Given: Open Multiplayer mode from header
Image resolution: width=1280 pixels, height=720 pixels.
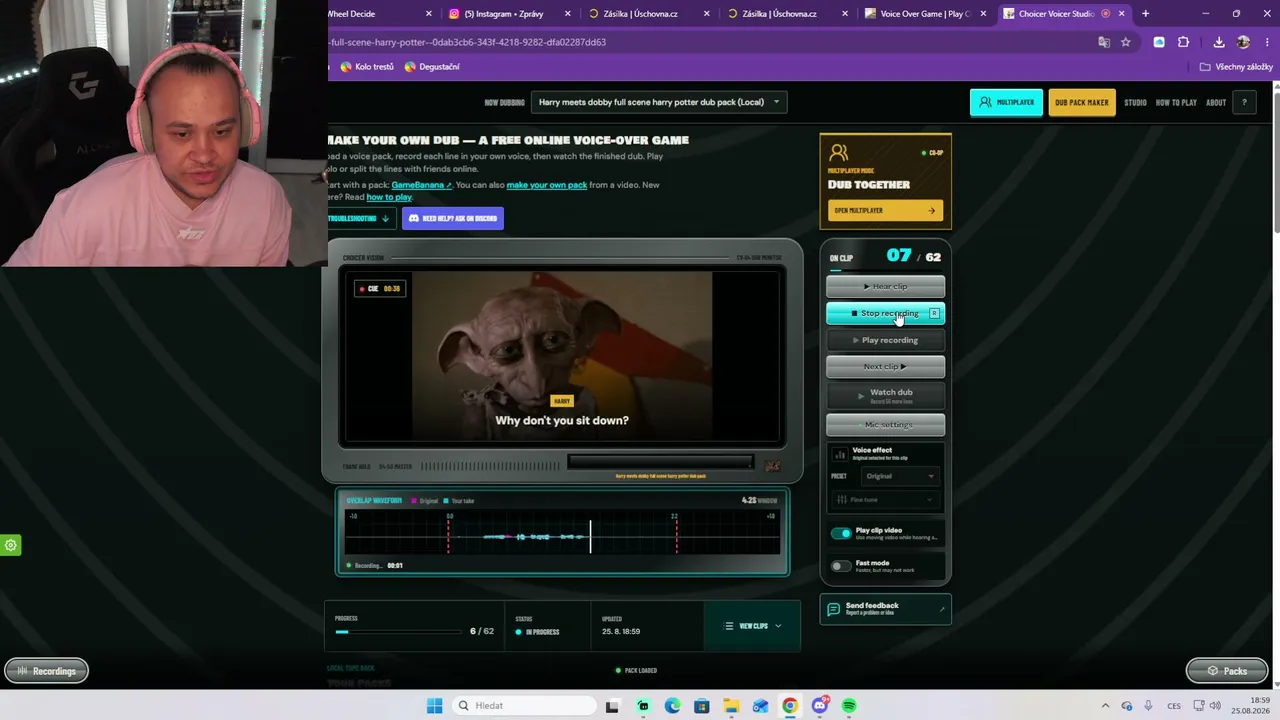Looking at the screenshot, I should point(1006,102).
